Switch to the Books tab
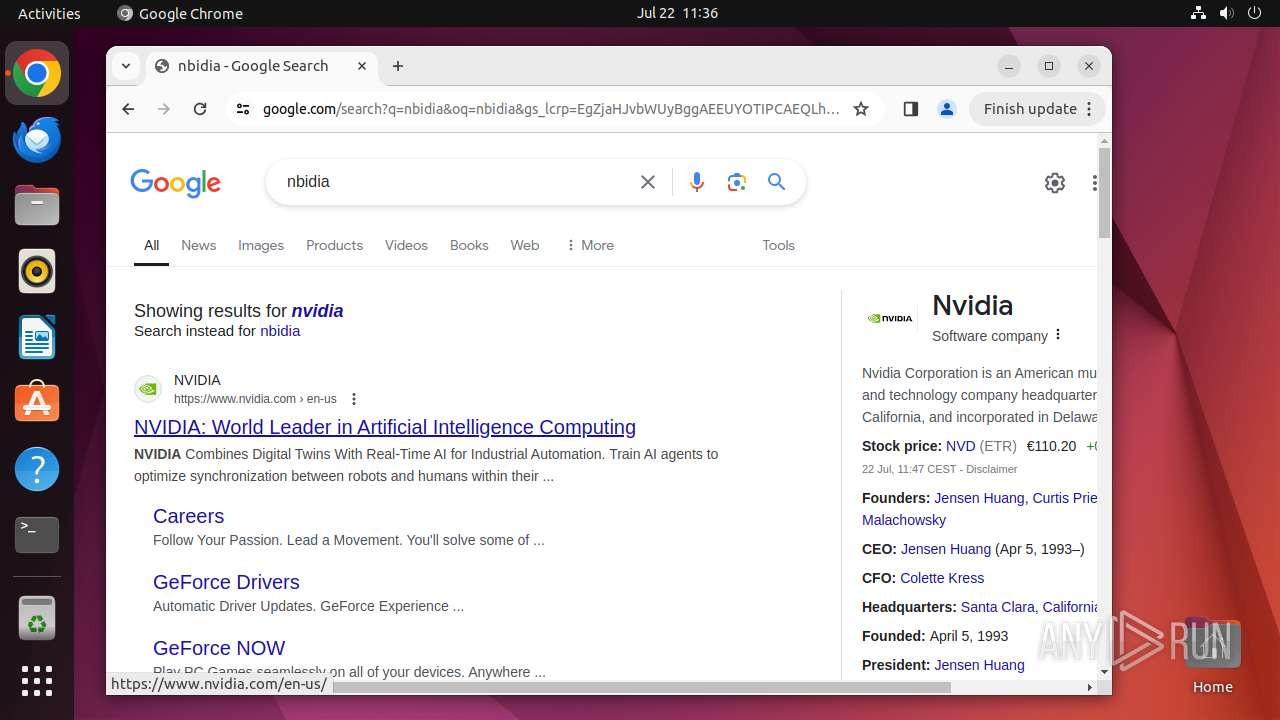This screenshot has width=1280, height=720. coord(469,245)
